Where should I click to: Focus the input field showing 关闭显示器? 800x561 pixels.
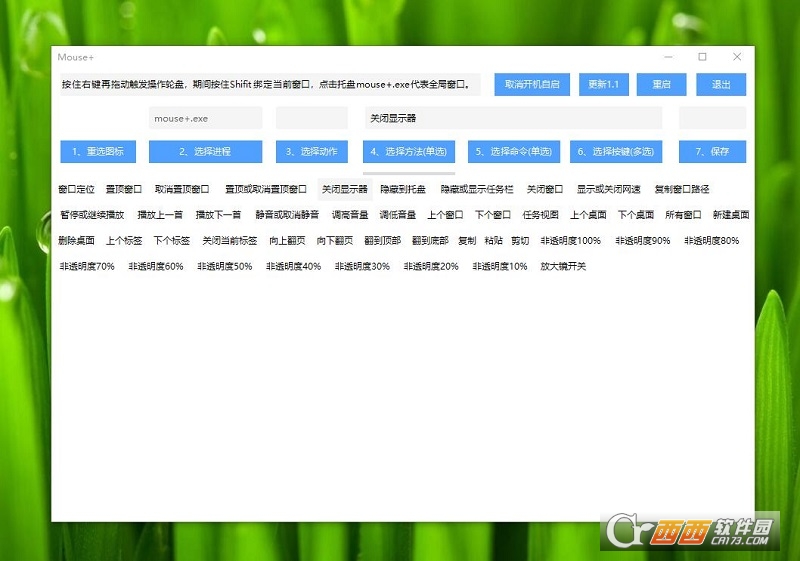pyautogui.click(x=513, y=118)
